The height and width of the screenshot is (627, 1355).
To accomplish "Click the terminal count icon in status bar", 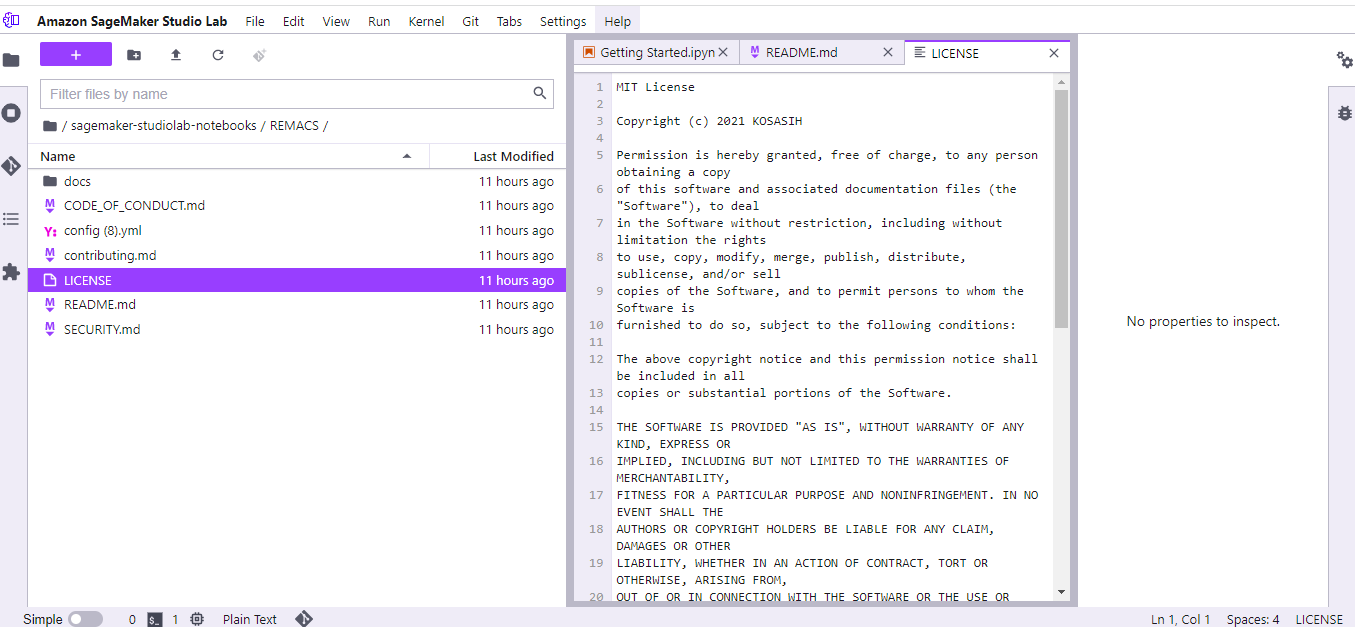I will (155, 619).
